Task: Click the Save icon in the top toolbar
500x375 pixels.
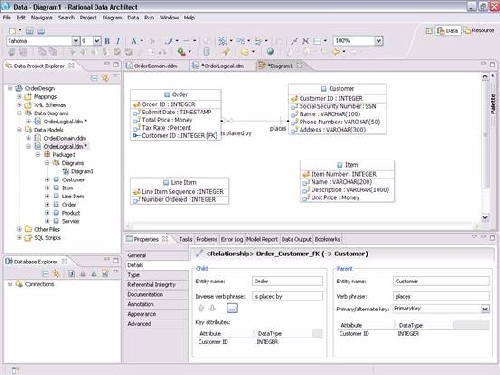Action: tap(30, 31)
